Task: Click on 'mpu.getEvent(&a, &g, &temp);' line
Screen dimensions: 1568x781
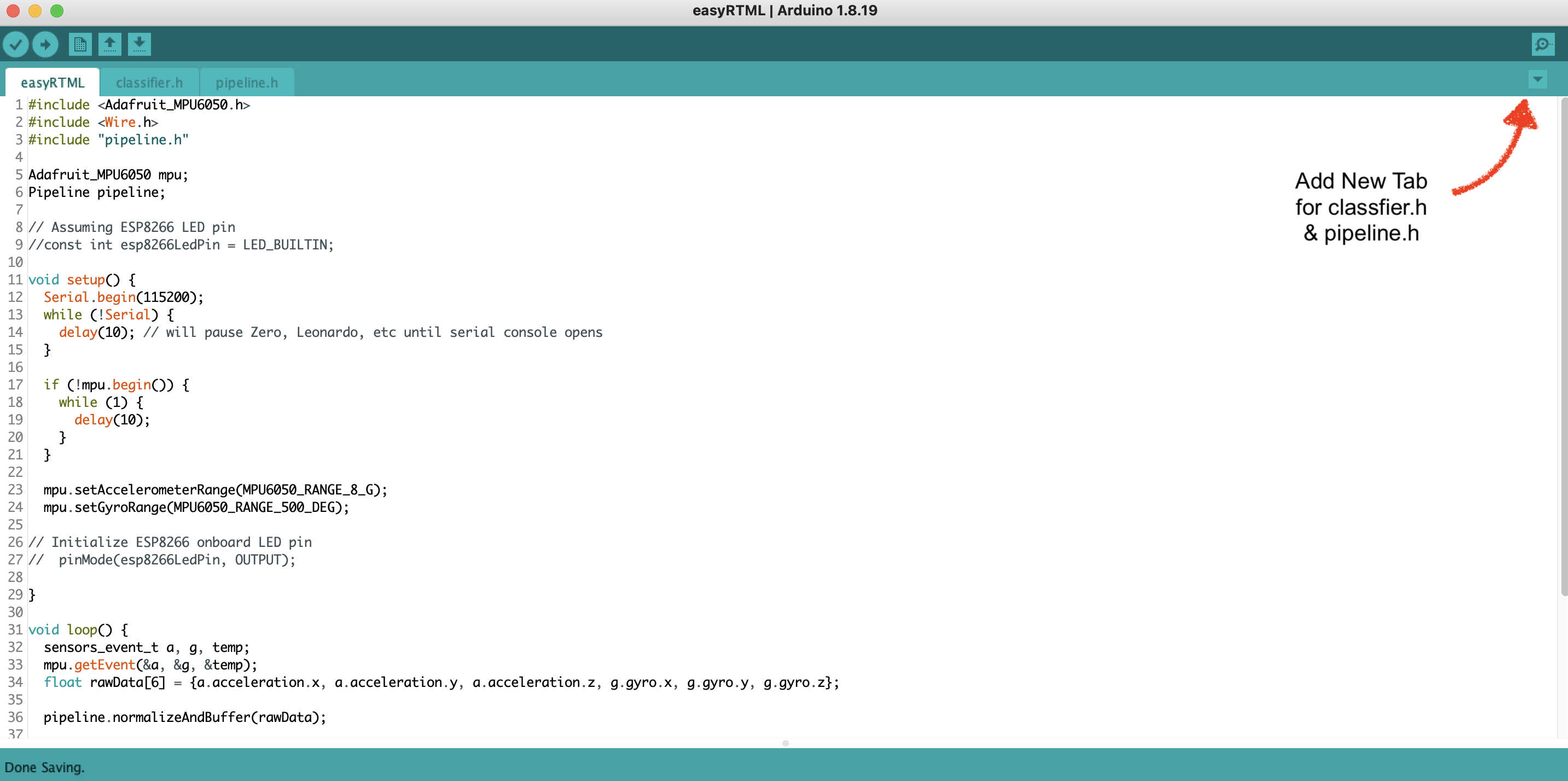Action: coord(150,665)
